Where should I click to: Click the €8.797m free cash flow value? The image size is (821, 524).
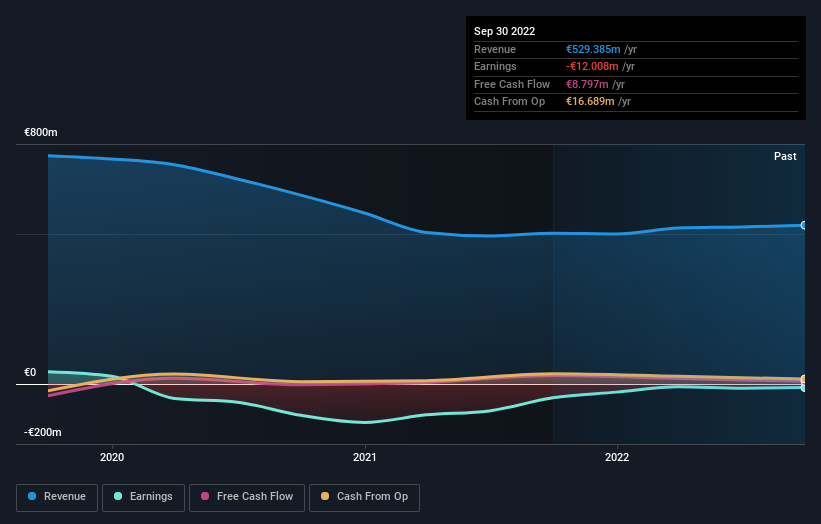(x=587, y=84)
